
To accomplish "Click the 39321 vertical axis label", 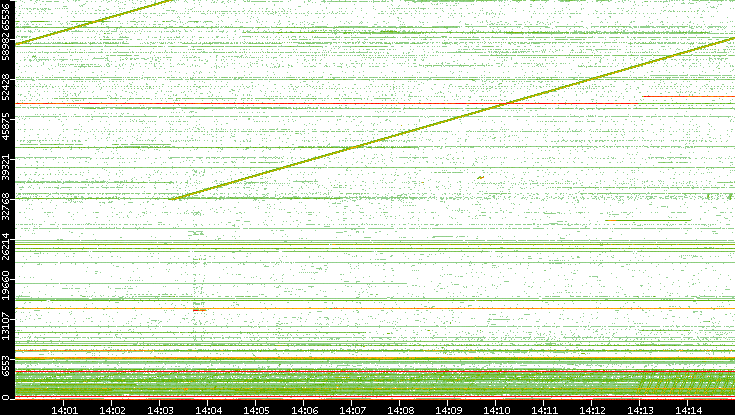I will click(x=6, y=167).
